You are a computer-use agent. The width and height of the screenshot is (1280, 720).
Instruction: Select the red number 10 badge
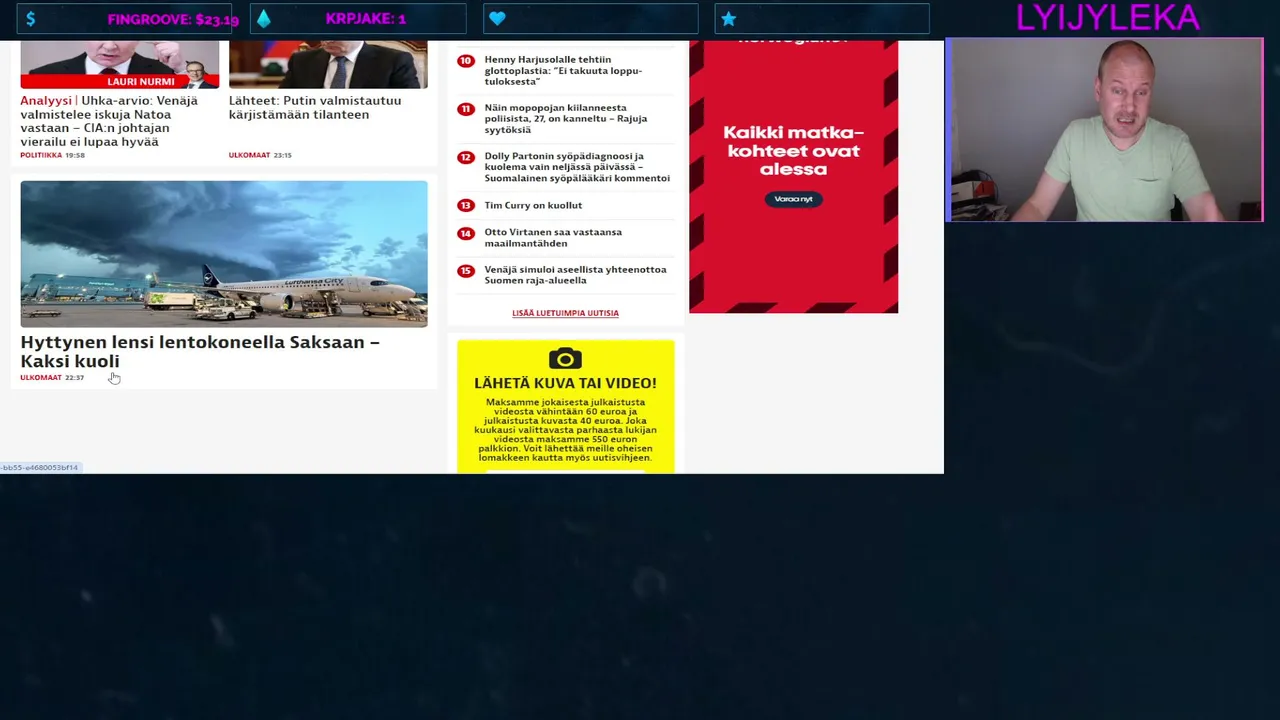coord(465,61)
